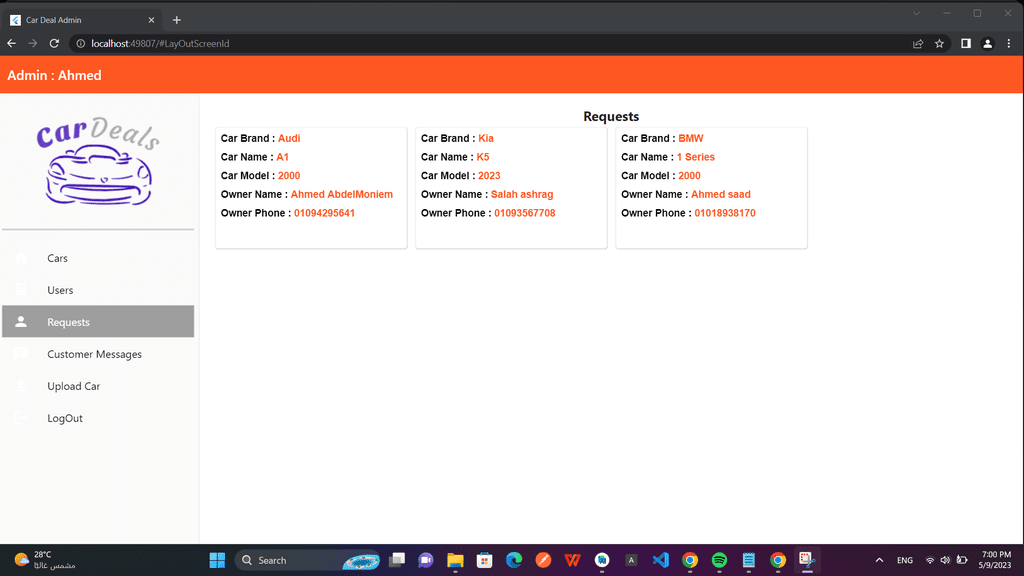Click the car brand value BMW

(x=691, y=138)
